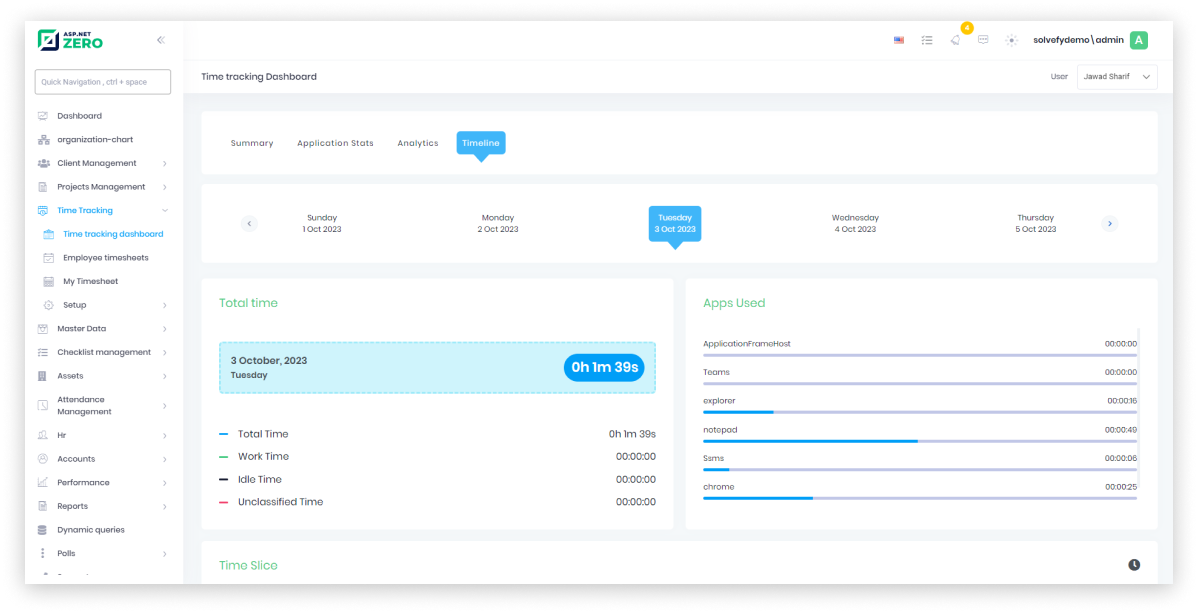1198x613 pixels.
Task: Open notifications bell icon
Action: point(955,41)
